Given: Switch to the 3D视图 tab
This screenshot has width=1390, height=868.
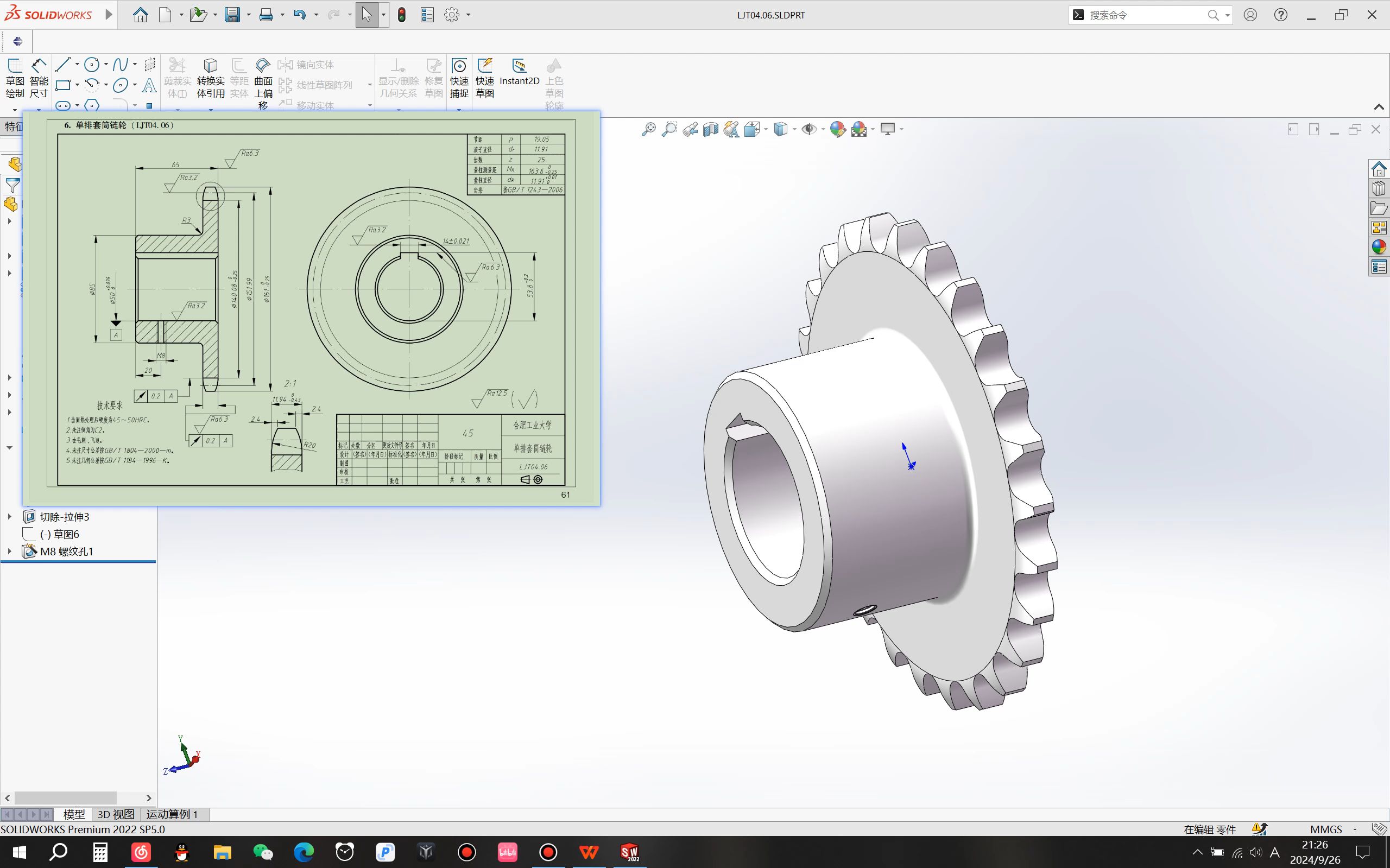Looking at the screenshot, I should pyautogui.click(x=116, y=813).
